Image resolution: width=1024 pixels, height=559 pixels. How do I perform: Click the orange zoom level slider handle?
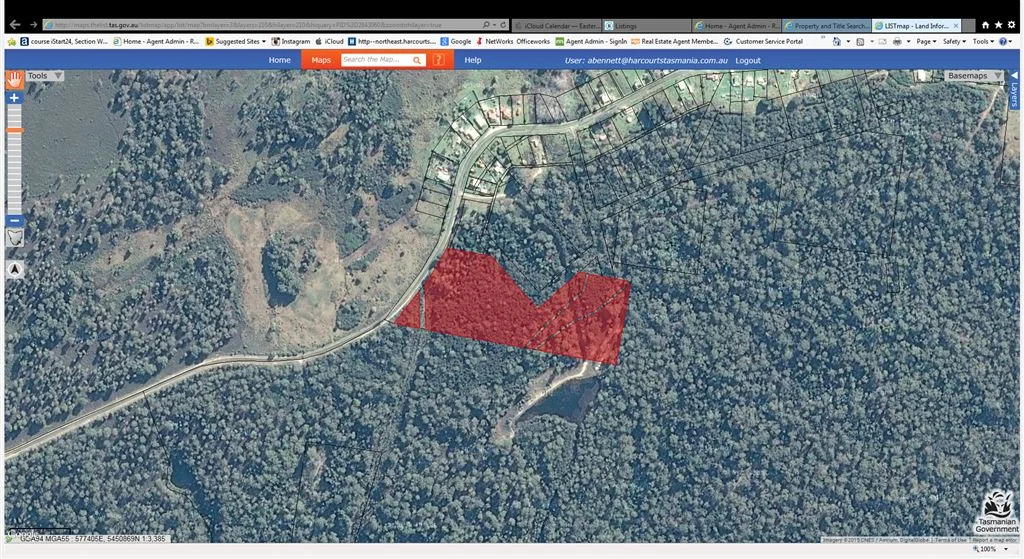[14, 130]
